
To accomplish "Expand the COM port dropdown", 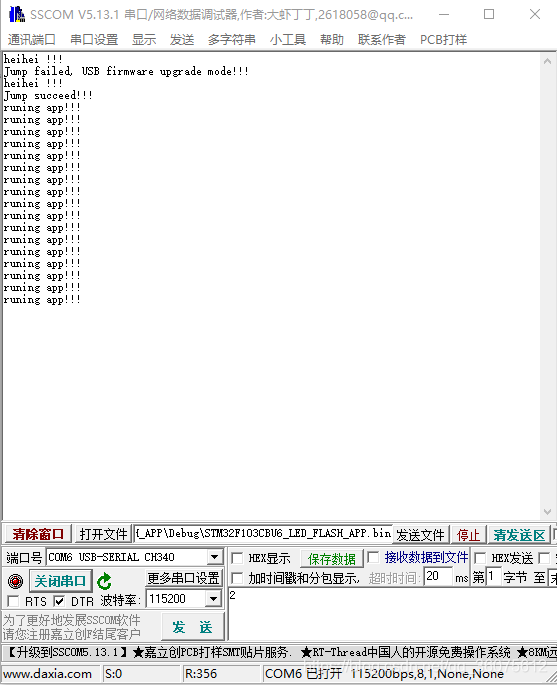I will click(x=214, y=557).
